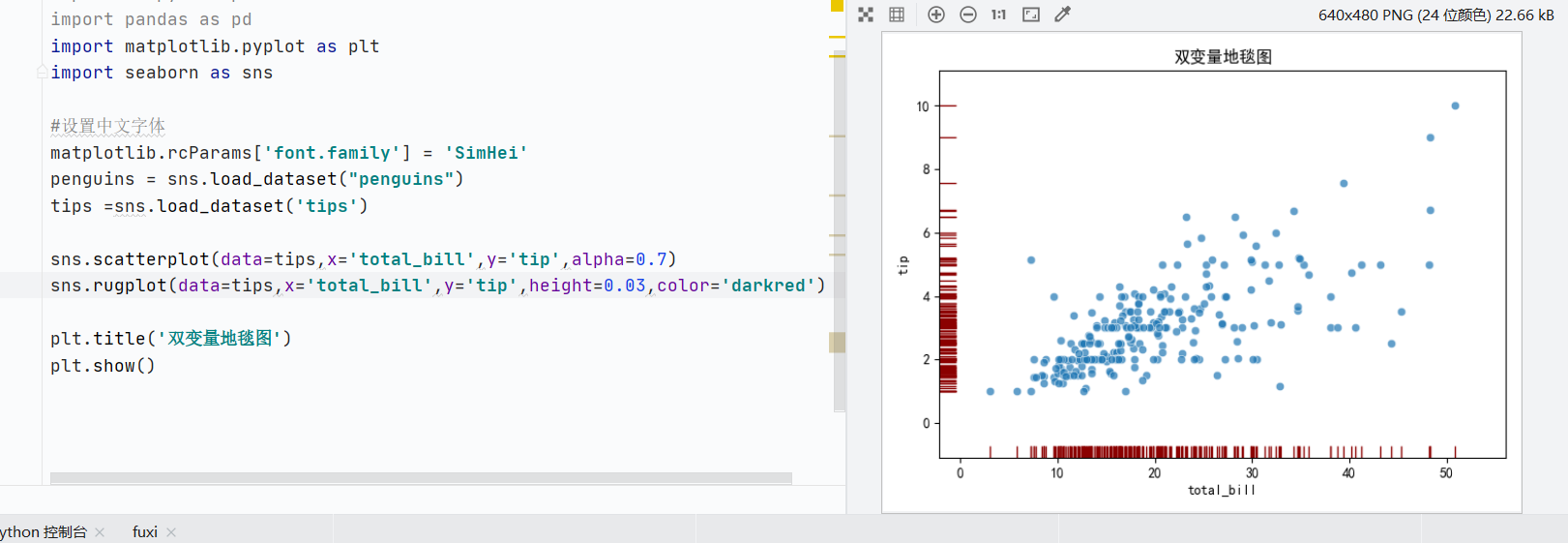Click the plt.show() line

(103, 366)
